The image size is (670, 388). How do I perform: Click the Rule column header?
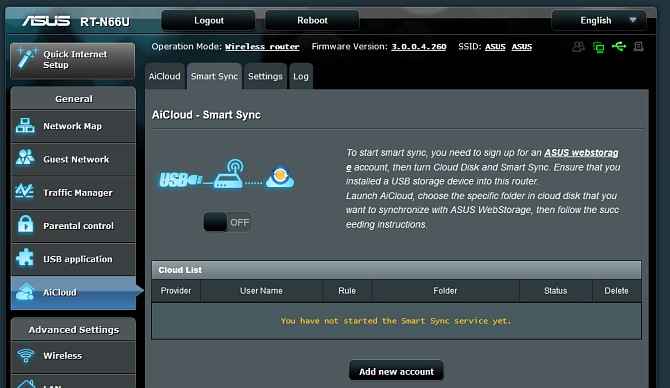coord(347,291)
